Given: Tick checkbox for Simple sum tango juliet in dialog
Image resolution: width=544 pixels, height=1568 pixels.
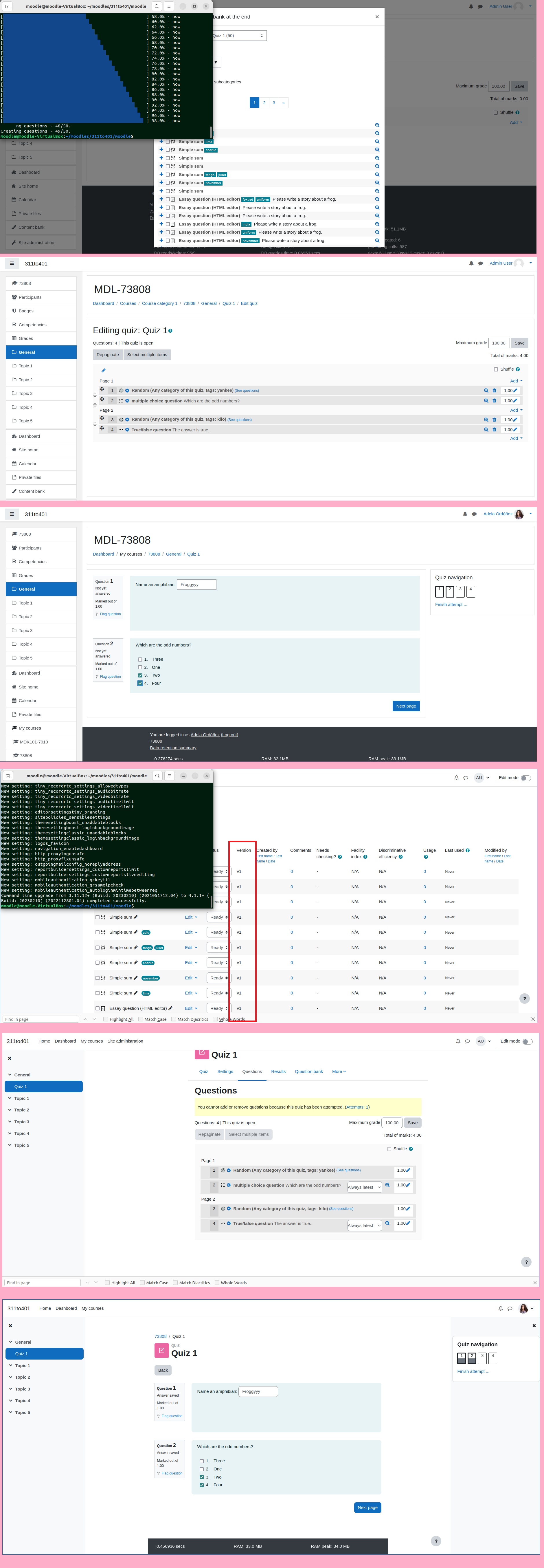Looking at the screenshot, I should coord(168,175).
